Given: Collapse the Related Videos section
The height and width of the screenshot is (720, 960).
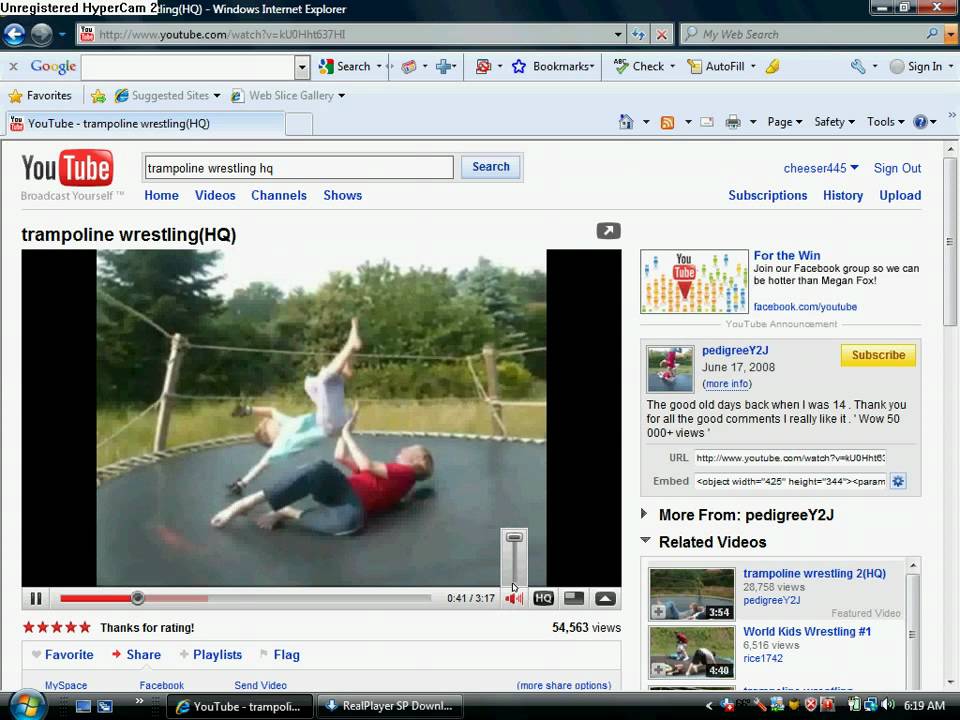Looking at the screenshot, I should point(645,540).
